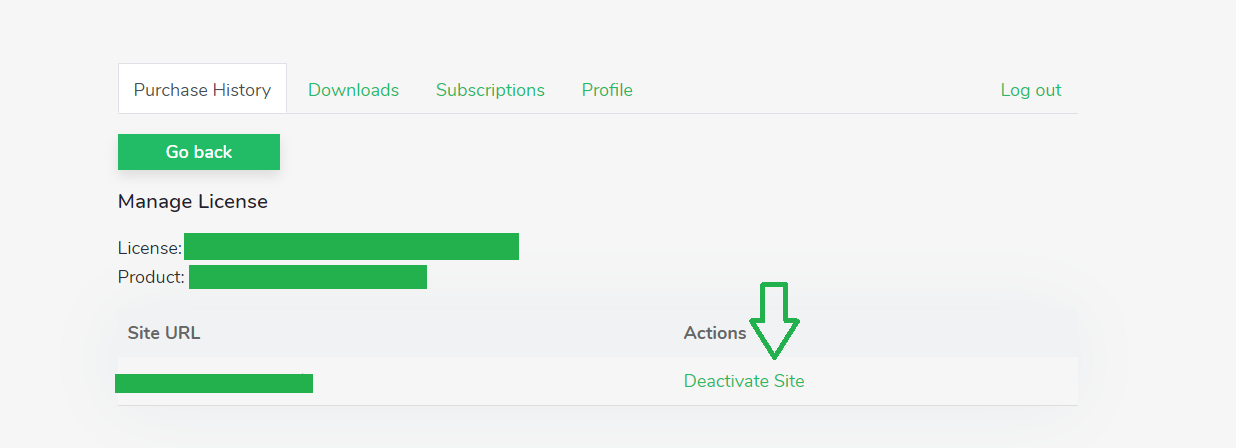This screenshot has width=1236, height=448.
Task: Click the empty tab bar space before Log out
Action: pyautogui.click(x=815, y=90)
